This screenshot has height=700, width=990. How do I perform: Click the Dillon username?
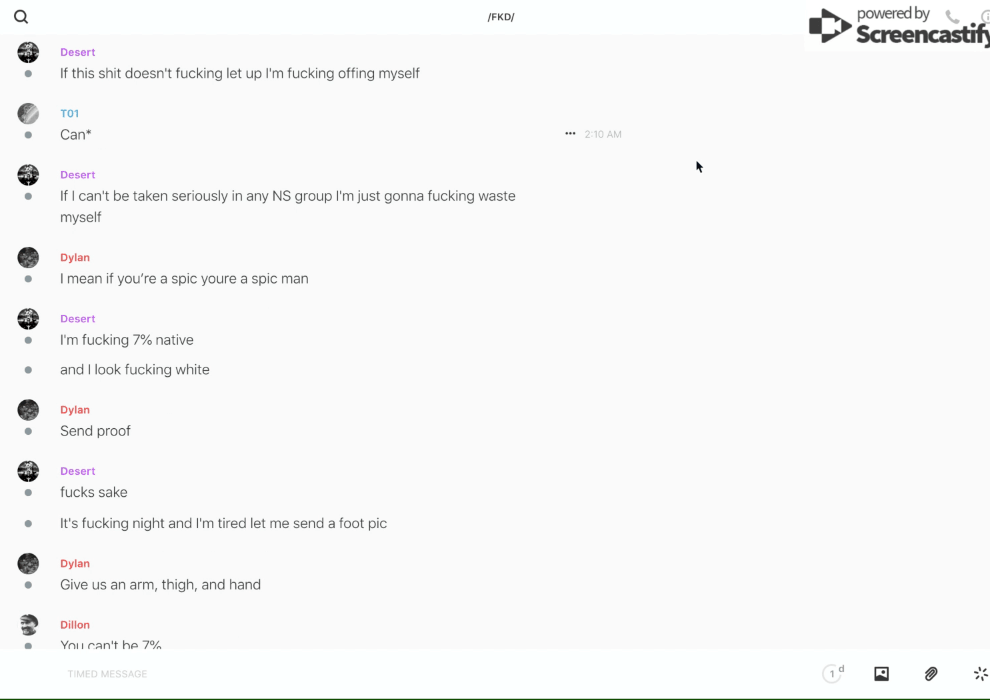75,625
